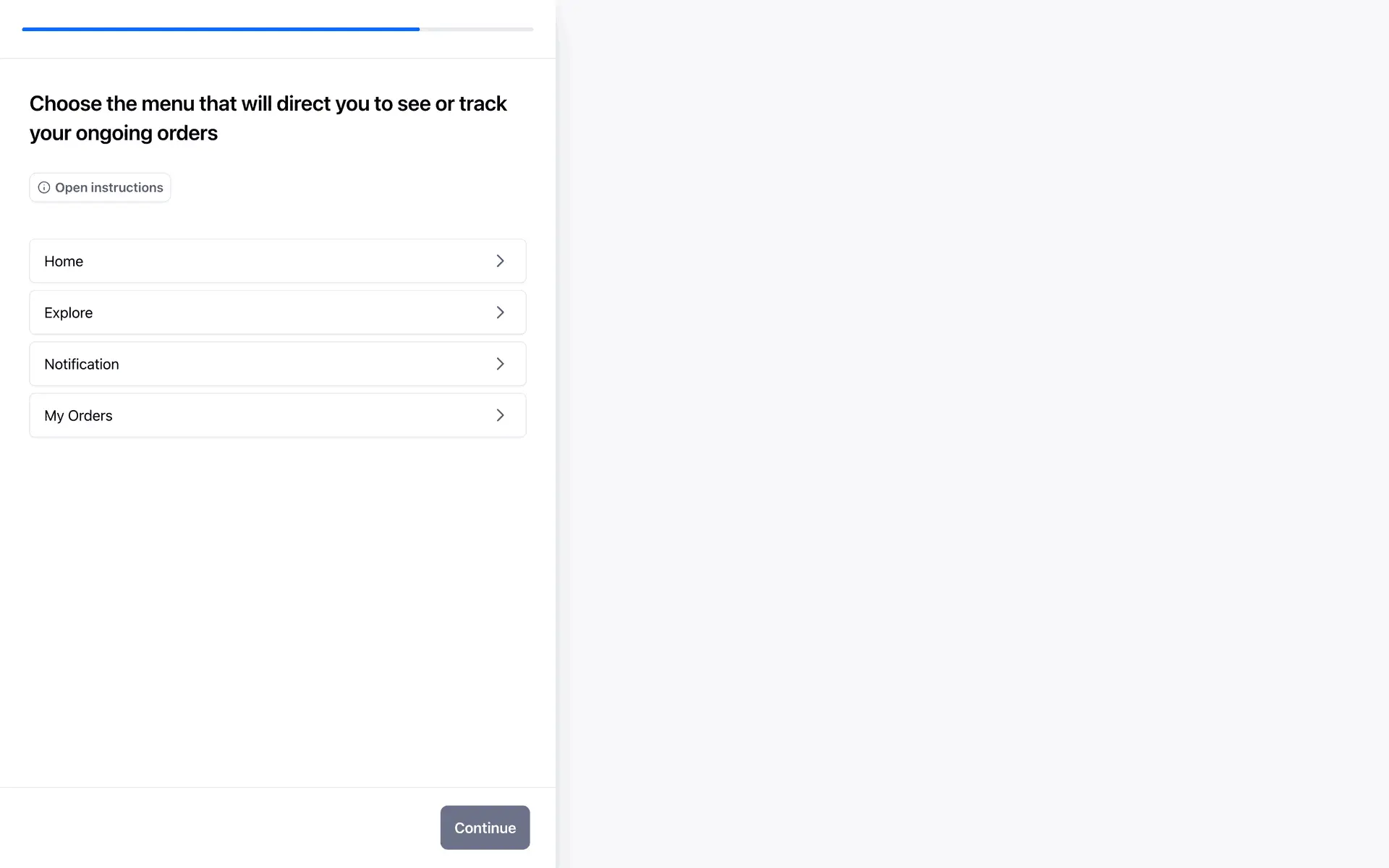This screenshot has width=1389, height=868.
Task: Open the instructions panel
Action: 100,188
